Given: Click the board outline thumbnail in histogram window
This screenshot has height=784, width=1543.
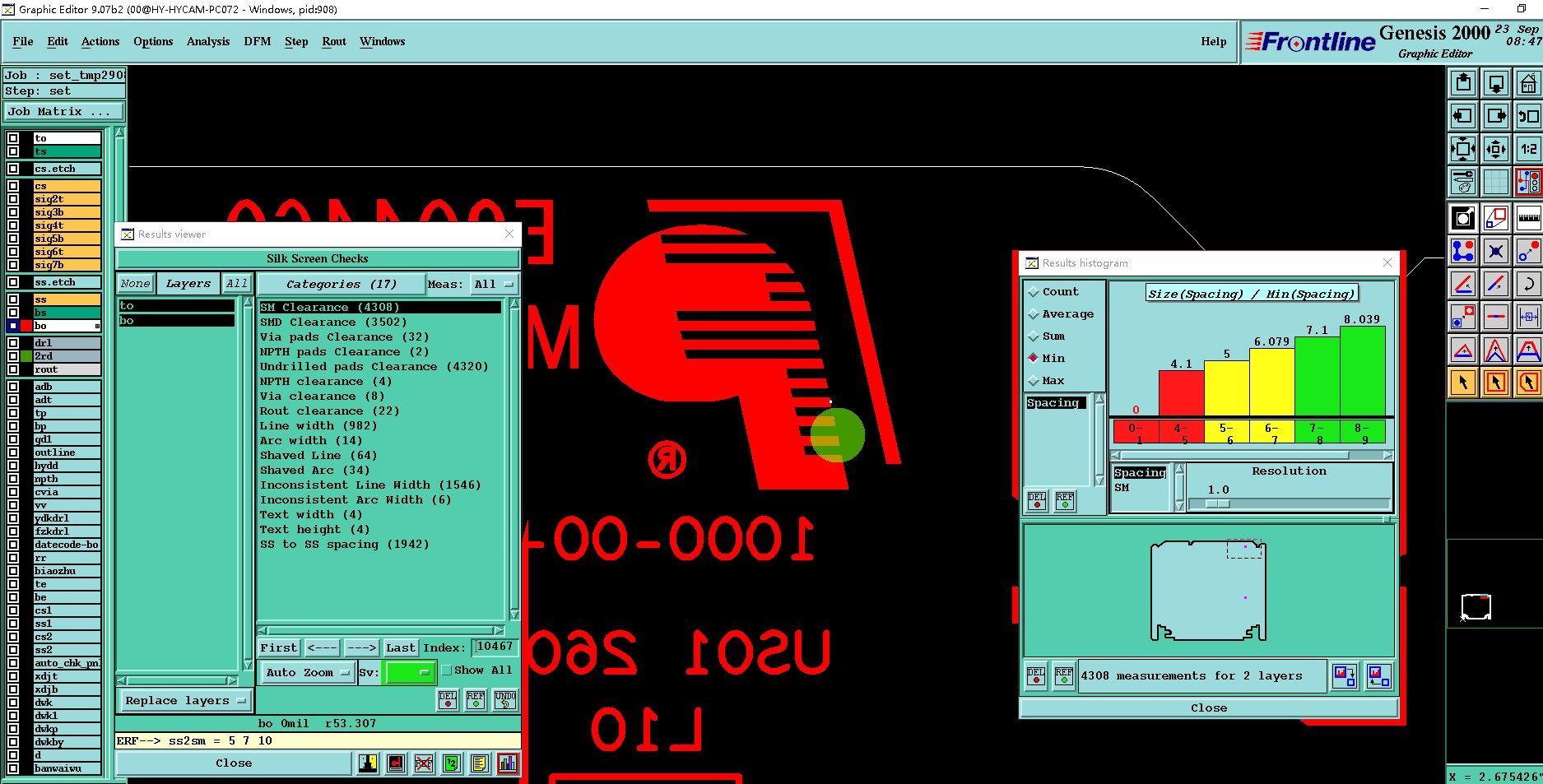Looking at the screenshot, I should click(x=1208, y=591).
